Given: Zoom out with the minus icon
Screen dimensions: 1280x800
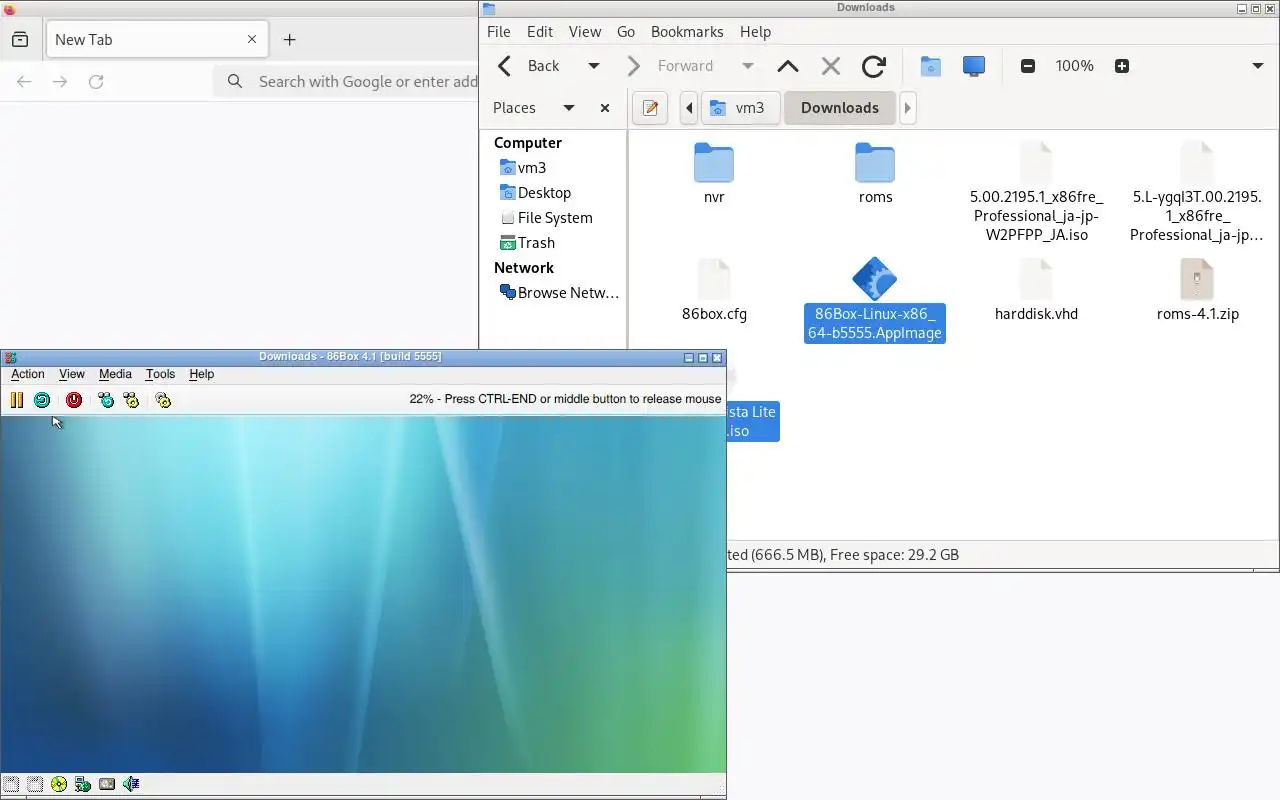Looking at the screenshot, I should tap(1027, 66).
